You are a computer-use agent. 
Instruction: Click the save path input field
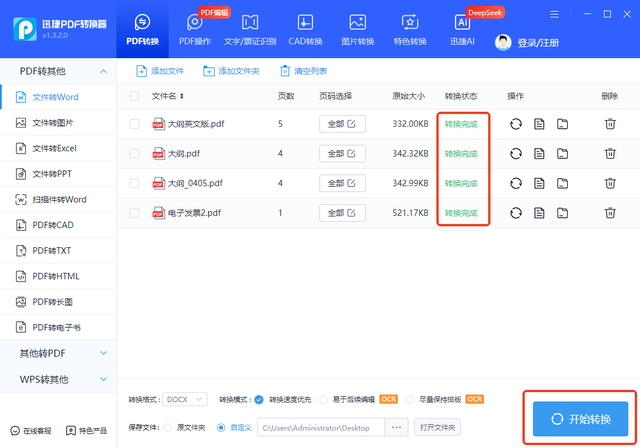(320, 427)
